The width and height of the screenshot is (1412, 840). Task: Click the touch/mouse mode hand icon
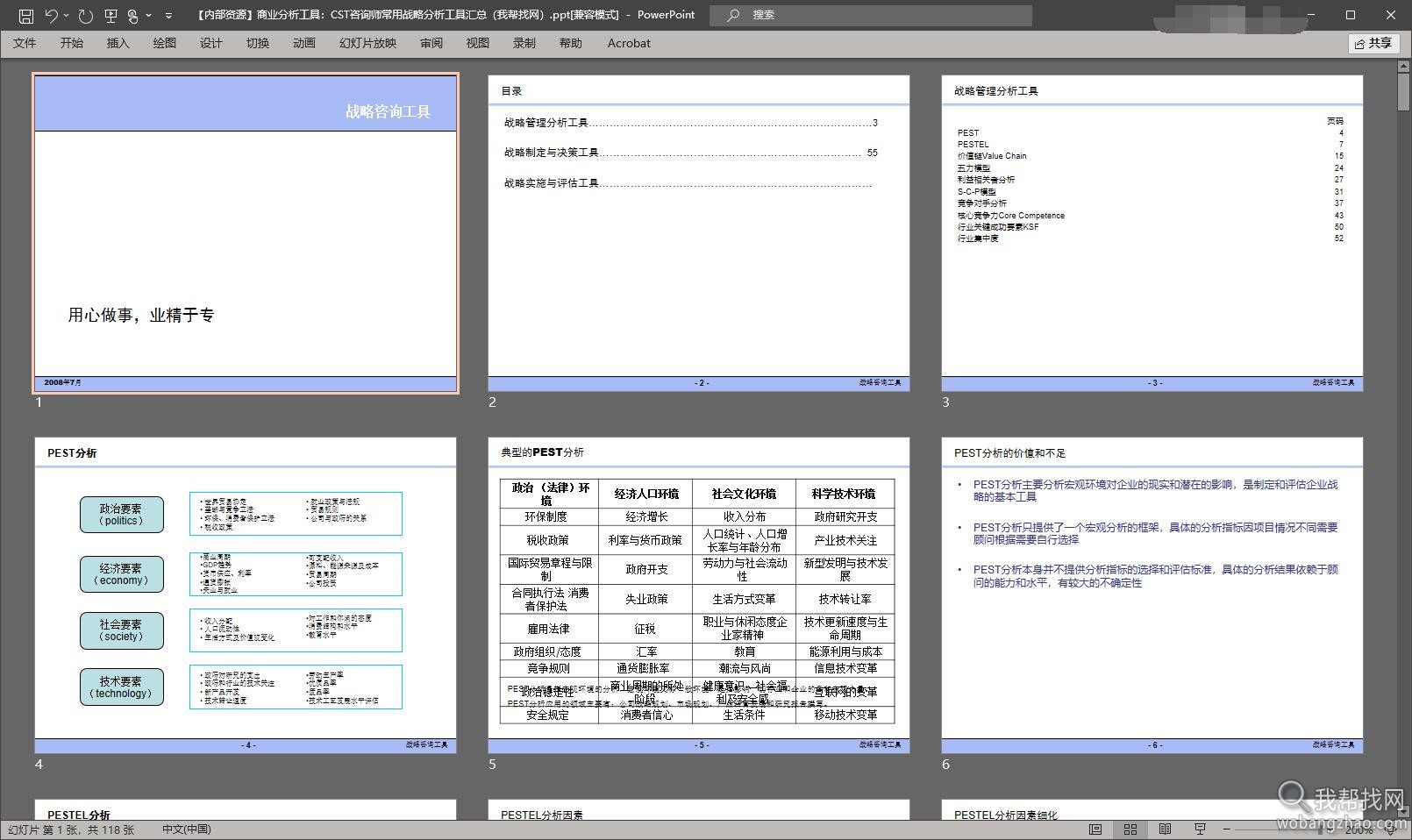click(132, 15)
